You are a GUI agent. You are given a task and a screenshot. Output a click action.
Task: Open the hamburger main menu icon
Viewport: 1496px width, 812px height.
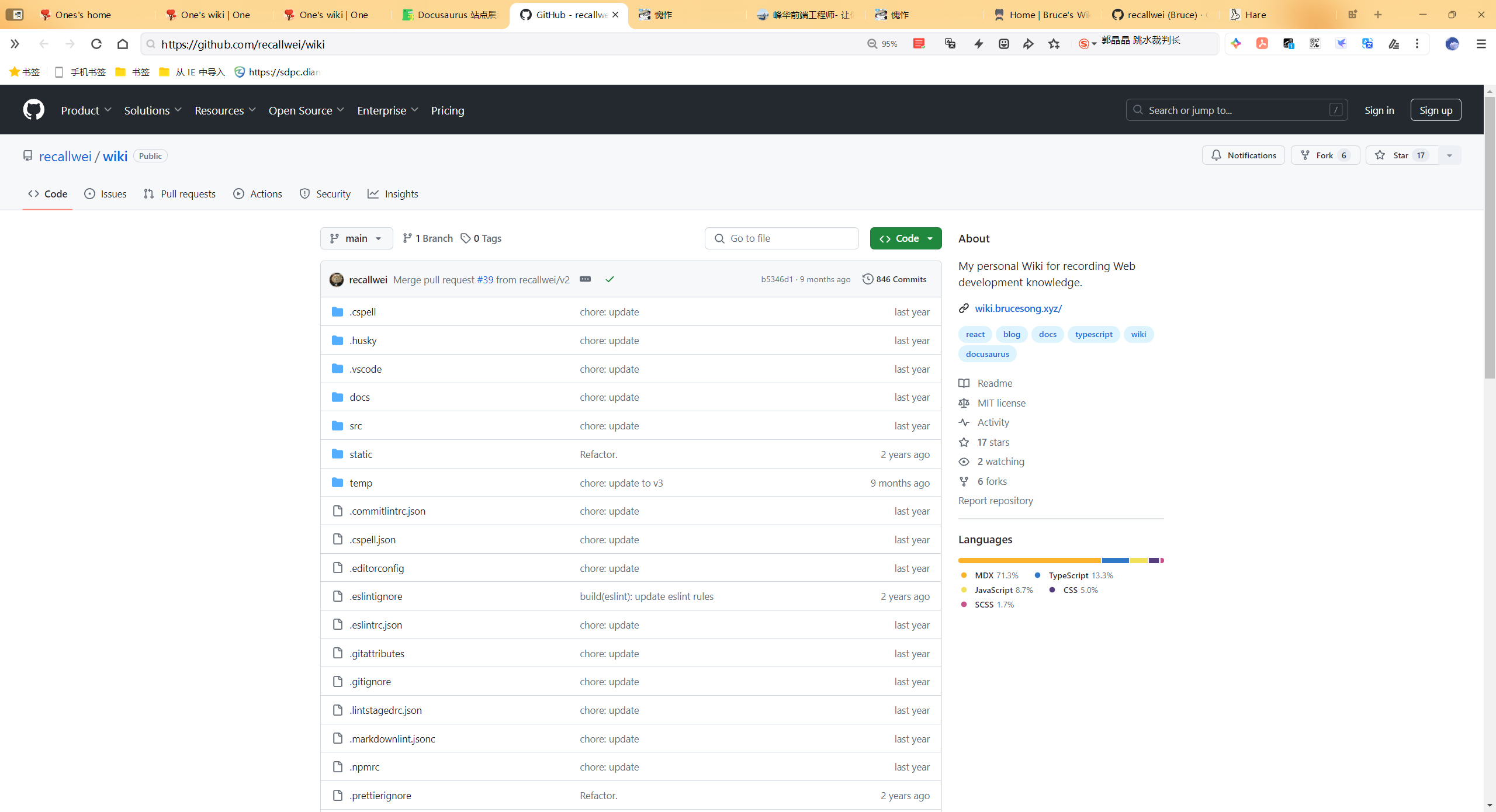(x=1481, y=44)
